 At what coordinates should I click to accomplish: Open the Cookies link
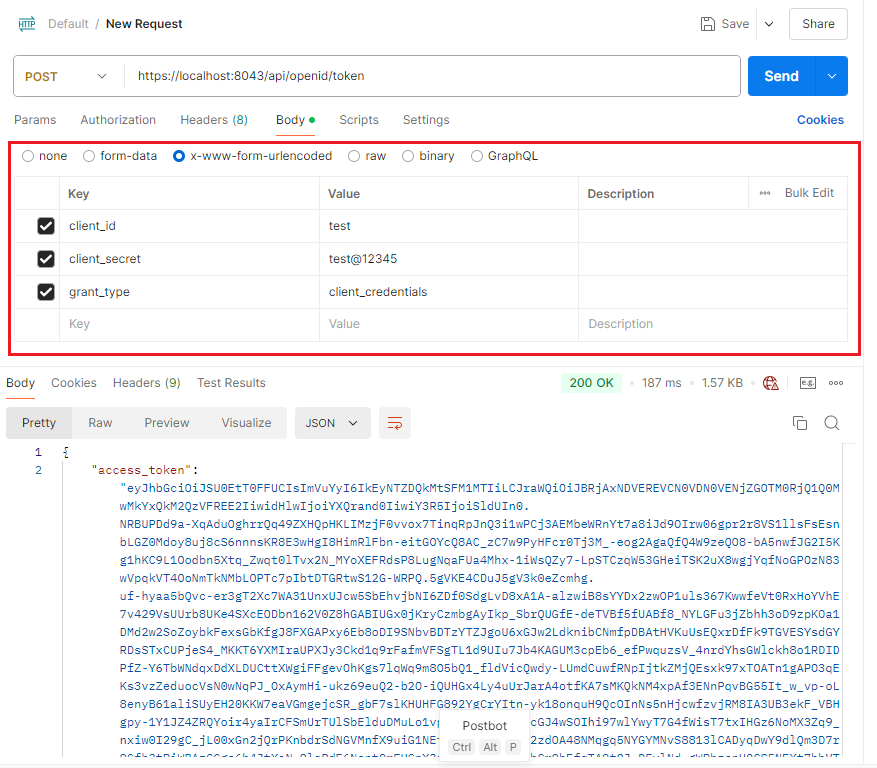coord(820,120)
